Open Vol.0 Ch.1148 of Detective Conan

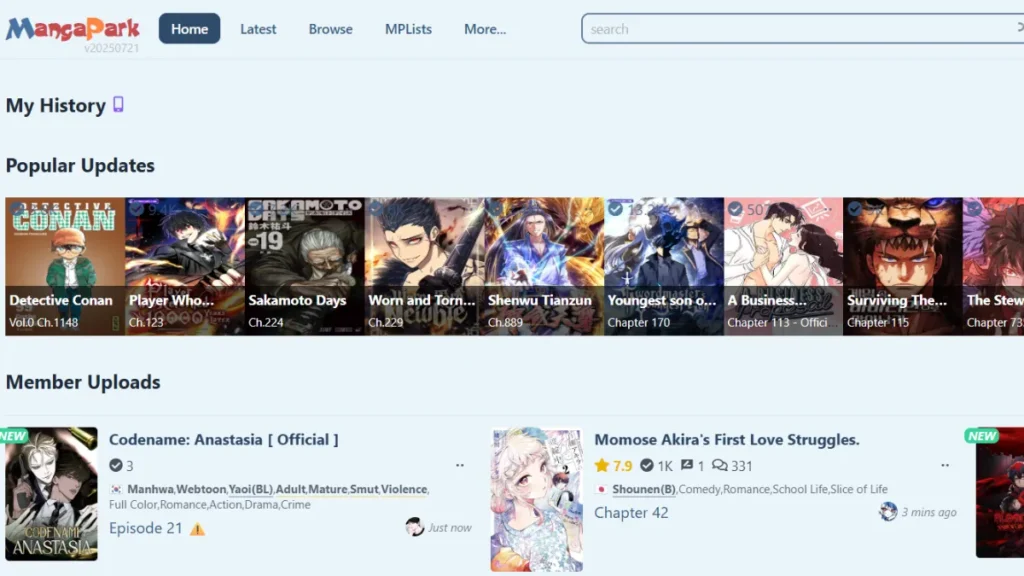[x=45, y=322]
